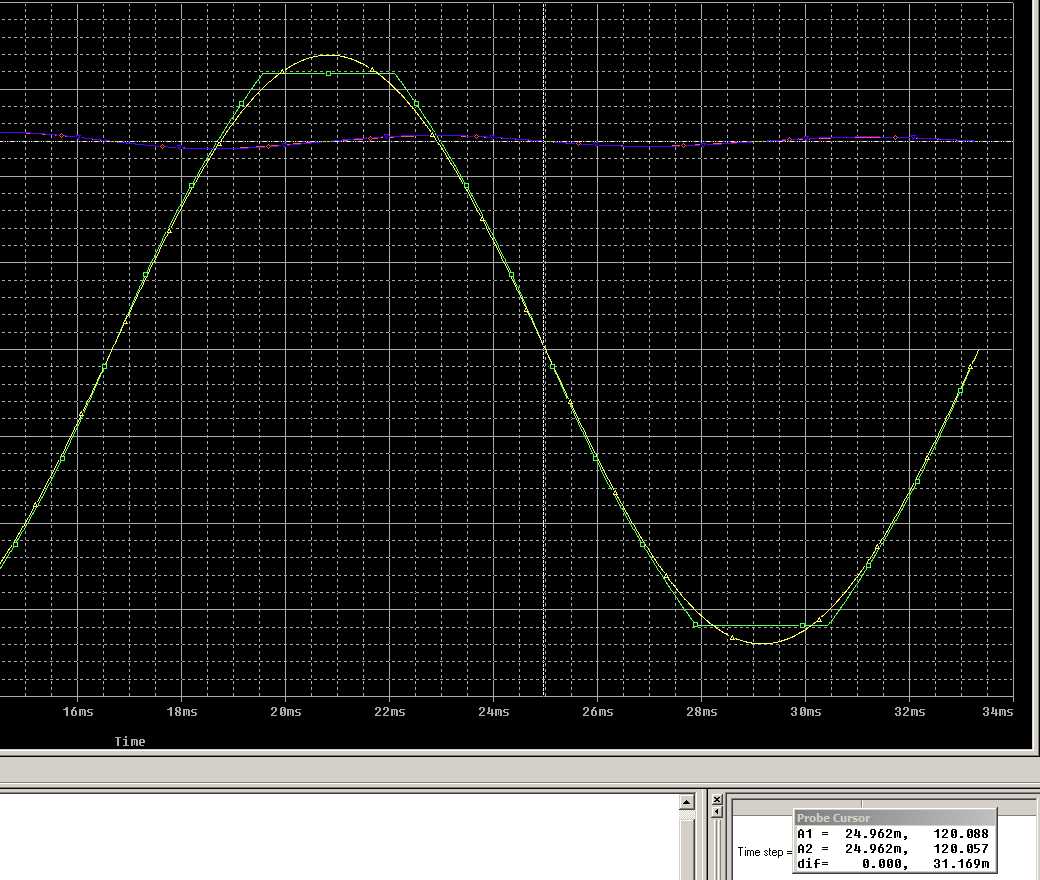
Task: Close the simulation status pane with the X
Action: (716, 800)
